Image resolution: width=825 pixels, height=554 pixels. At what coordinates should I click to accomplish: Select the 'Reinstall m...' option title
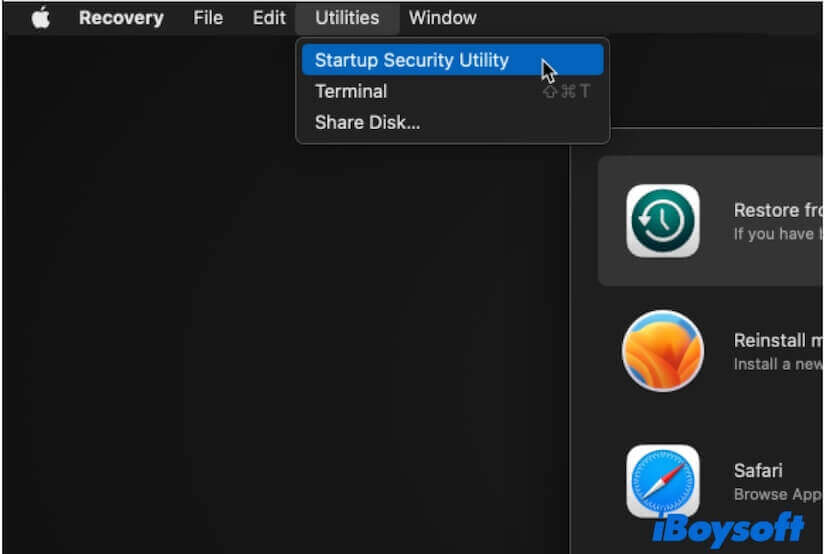pyautogui.click(x=779, y=340)
